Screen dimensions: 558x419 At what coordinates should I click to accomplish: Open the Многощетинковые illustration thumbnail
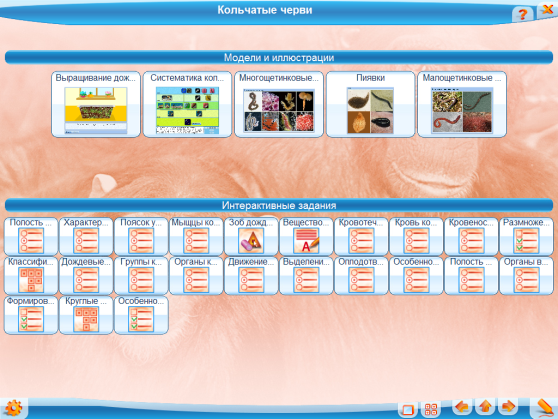[x=279, y=104]
